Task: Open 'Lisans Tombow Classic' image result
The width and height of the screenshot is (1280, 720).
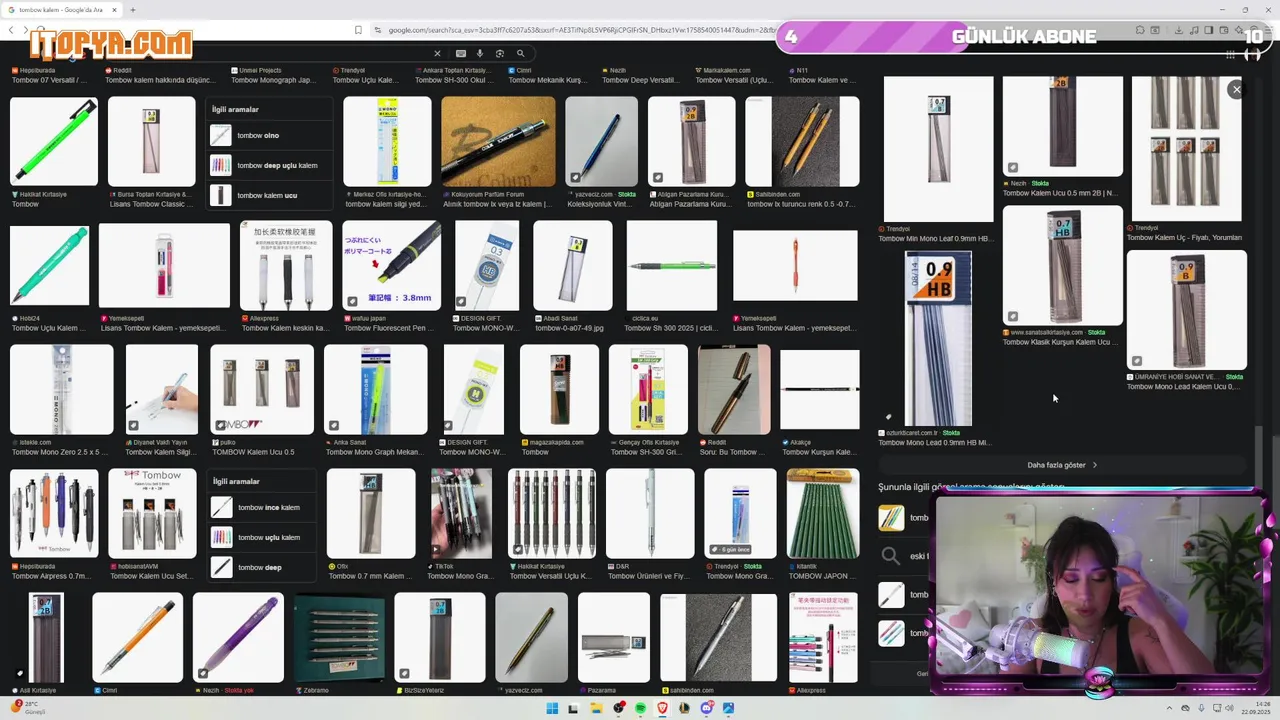Action: click(x=151, y=141)
